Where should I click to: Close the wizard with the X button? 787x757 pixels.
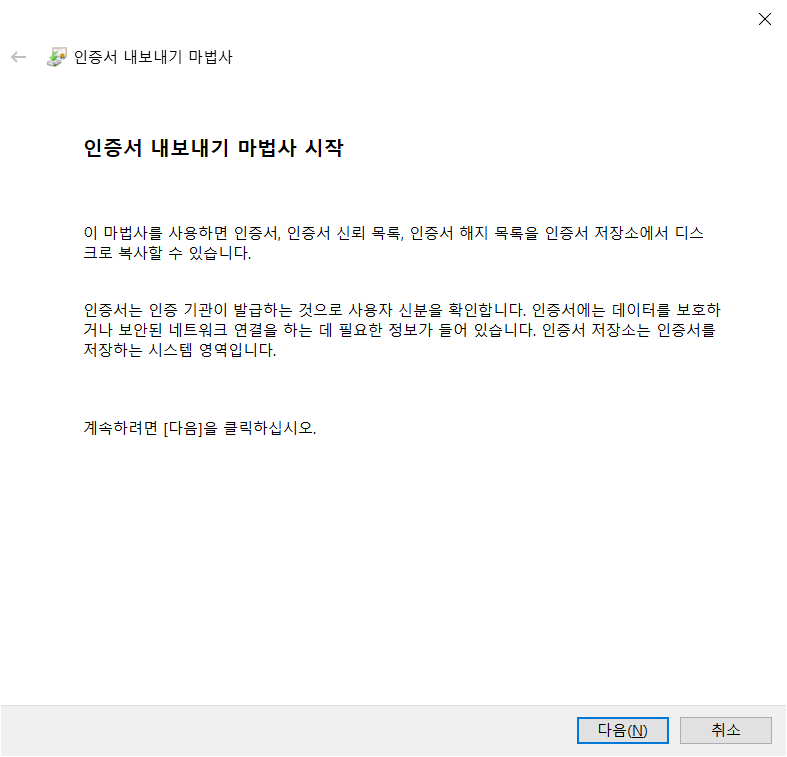click(x=764, y=19)
